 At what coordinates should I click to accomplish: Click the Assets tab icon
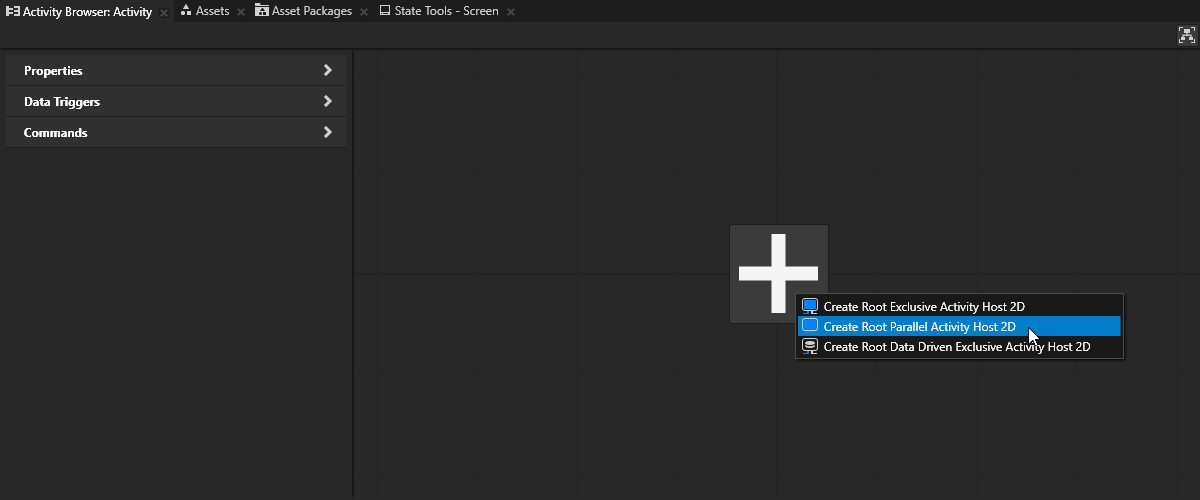click(x=186, y=11)
